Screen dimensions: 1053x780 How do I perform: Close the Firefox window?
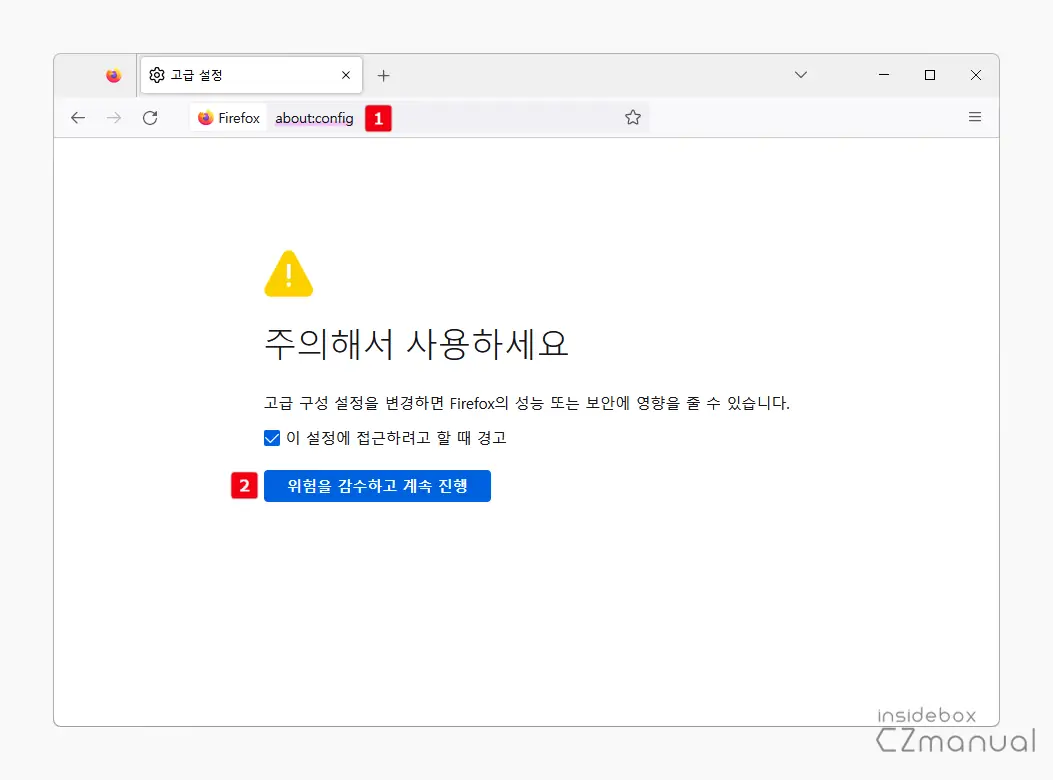point(975,74)
